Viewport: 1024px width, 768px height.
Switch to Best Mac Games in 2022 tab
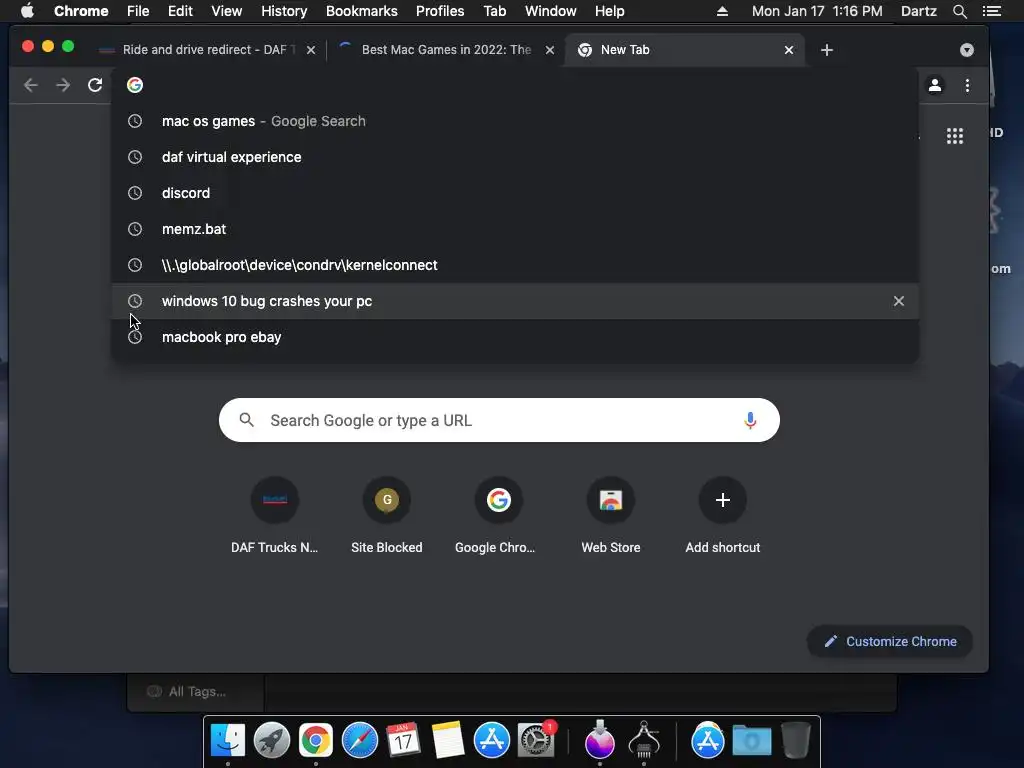point(444,50)
